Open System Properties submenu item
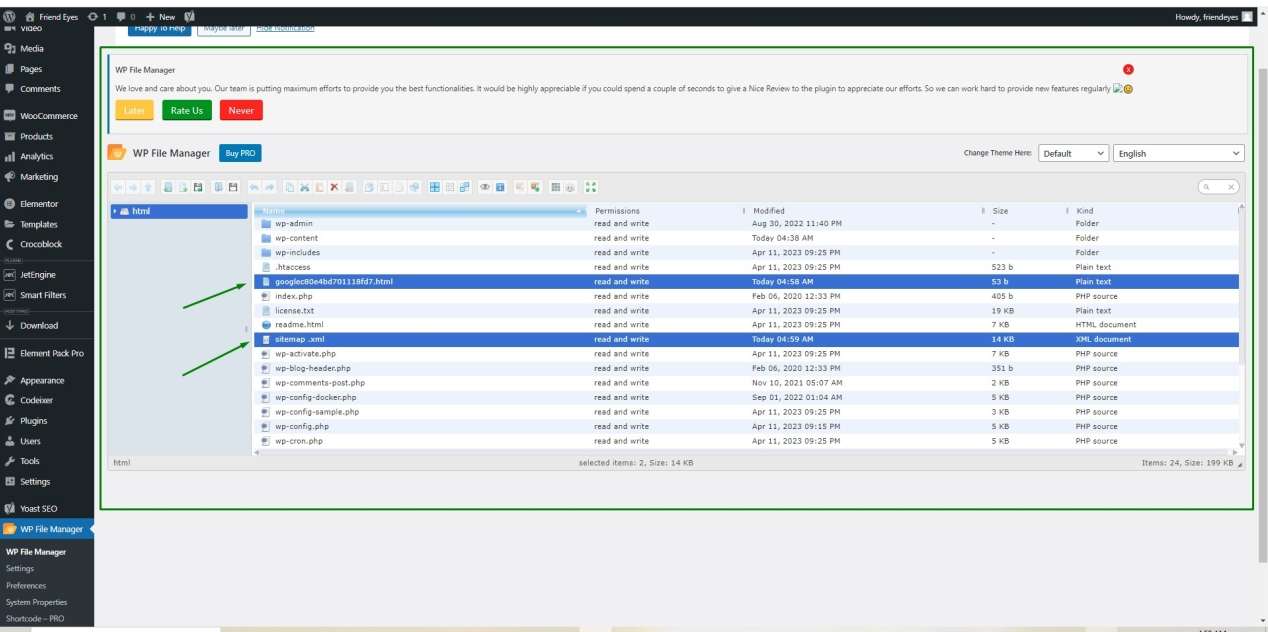 tap(37, 602)
